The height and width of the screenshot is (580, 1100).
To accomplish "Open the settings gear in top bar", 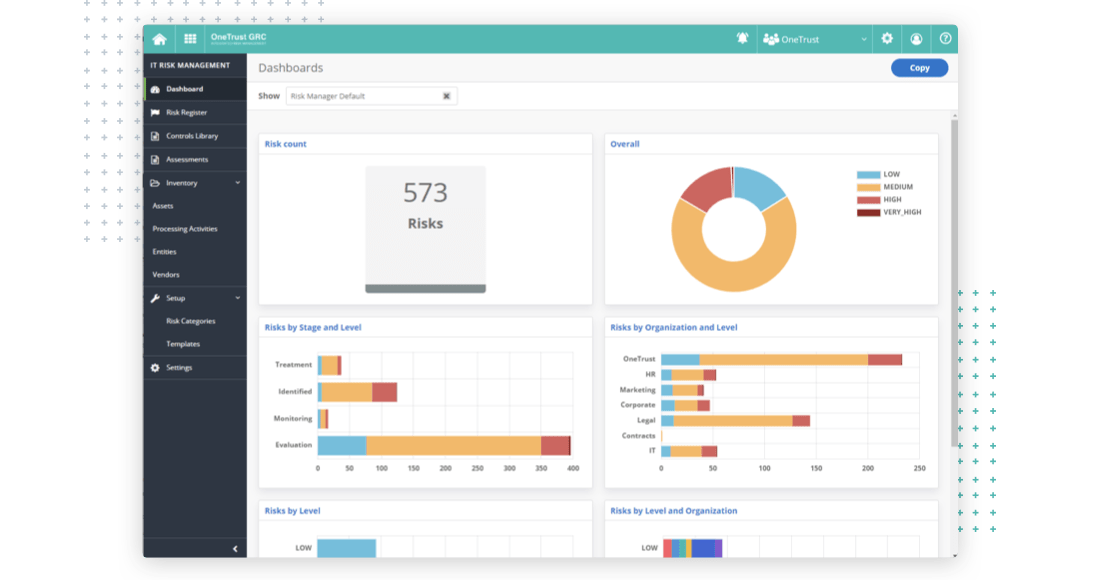I will point(887,39).
